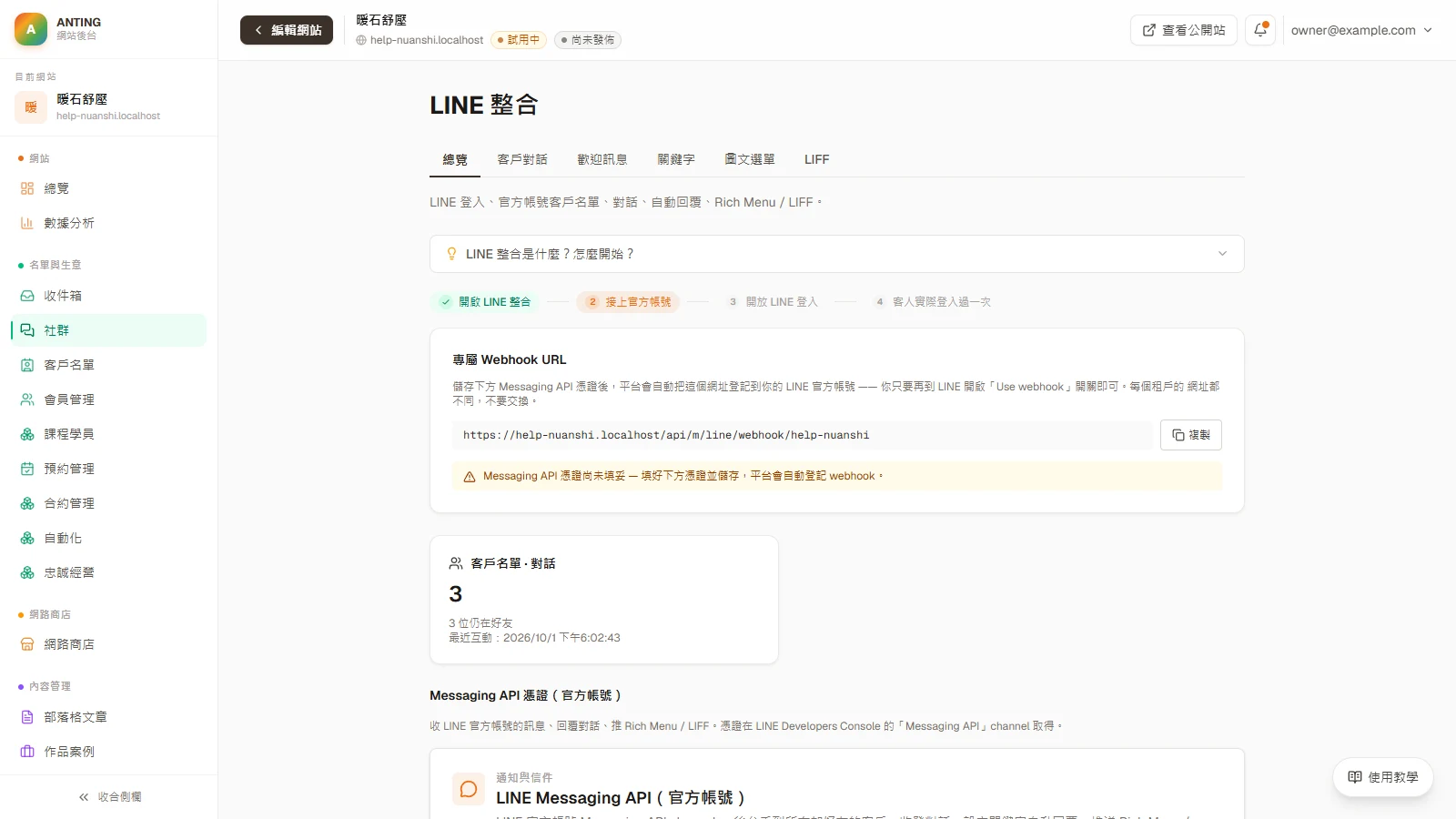The image size is (1456, 819).
Task: Click the notification bell icon
Action: [1260, 30]
